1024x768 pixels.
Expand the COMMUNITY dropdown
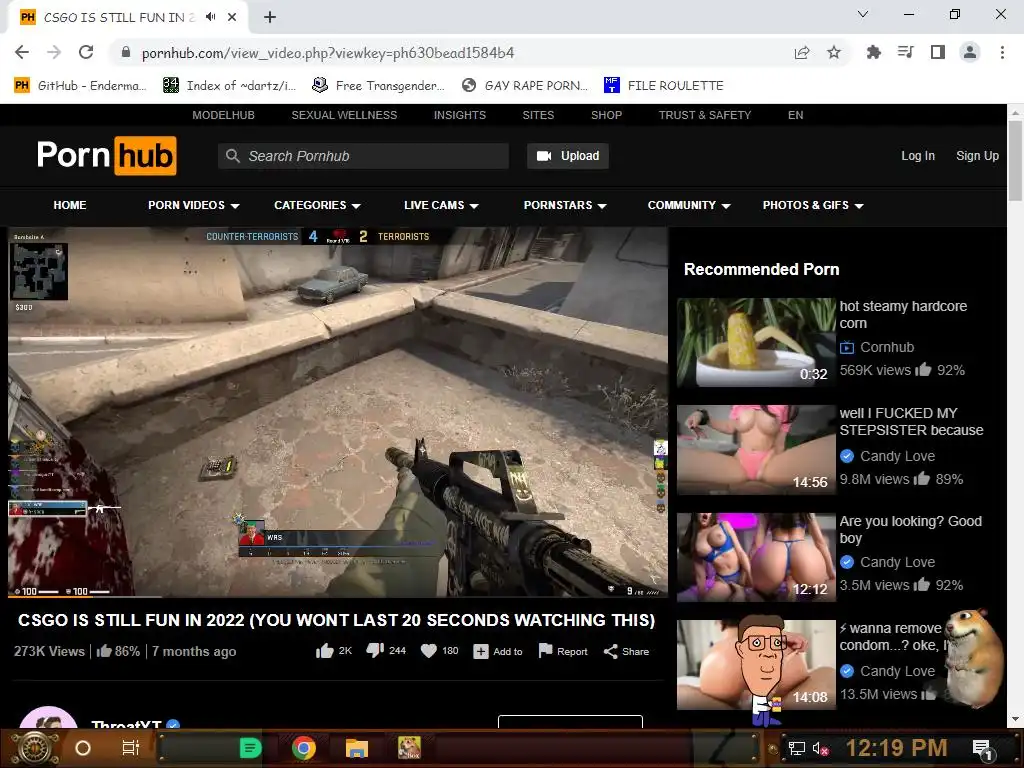[688, 205]
